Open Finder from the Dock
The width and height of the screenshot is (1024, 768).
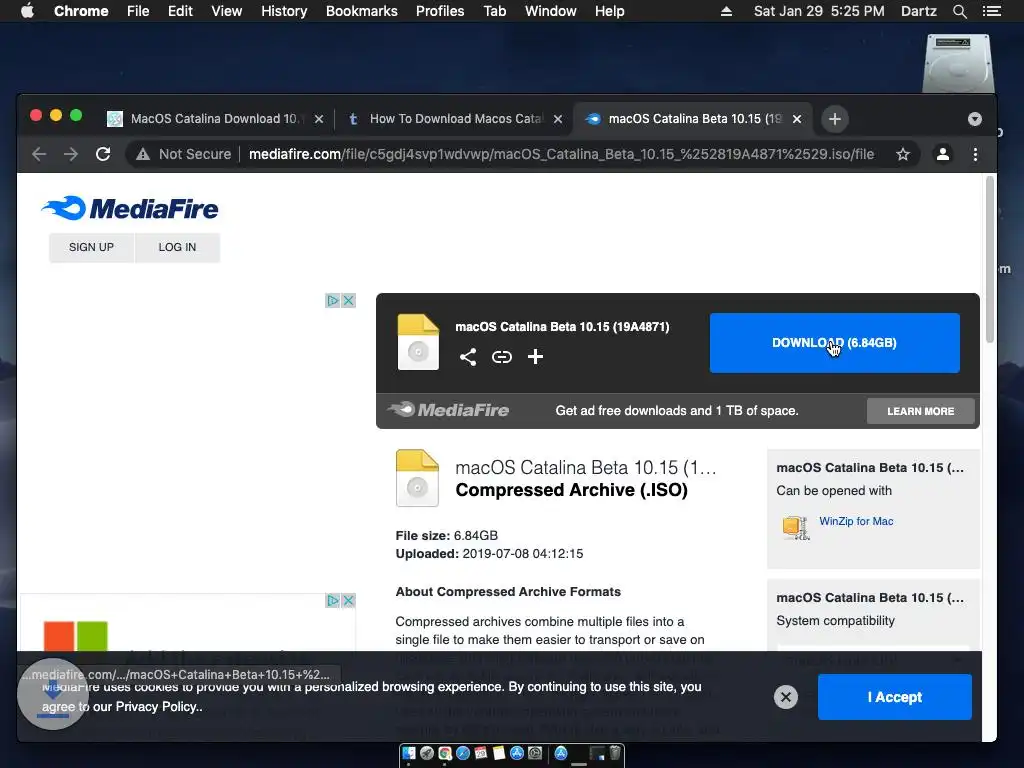pyautogui.click(x=409, y=753)
